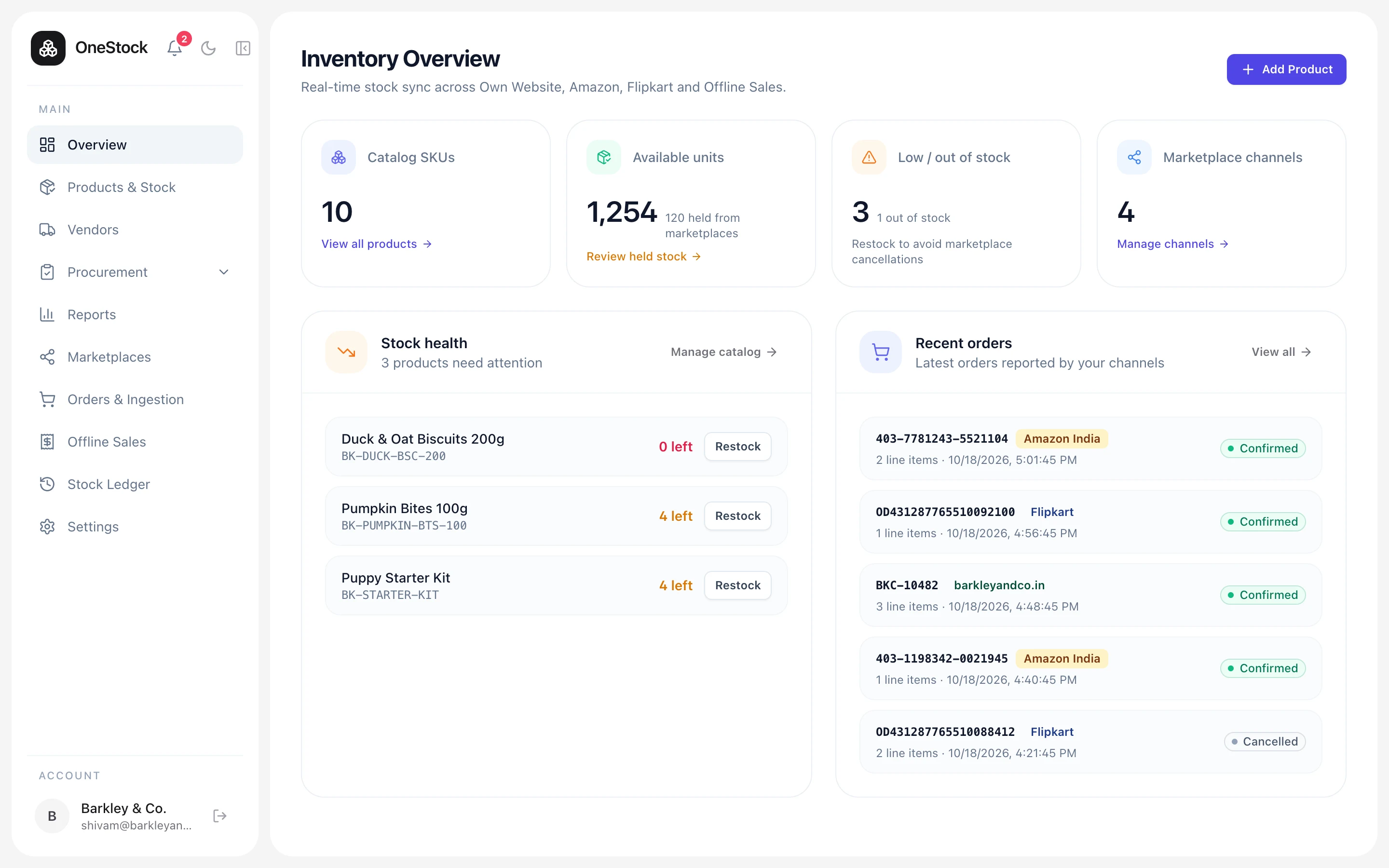Open the Manage channels link
Screen dimensions: 1389x868
(x=1172, y=244)
